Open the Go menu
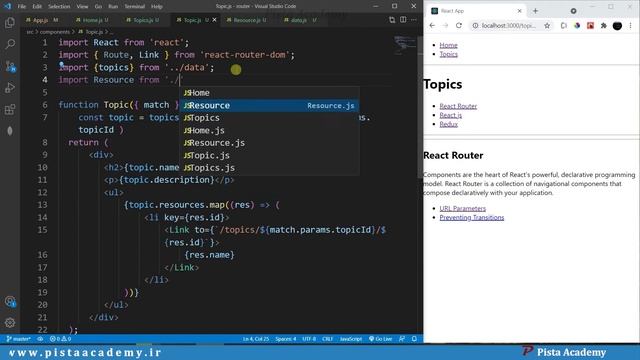640x360 pixels. [98, 7]
